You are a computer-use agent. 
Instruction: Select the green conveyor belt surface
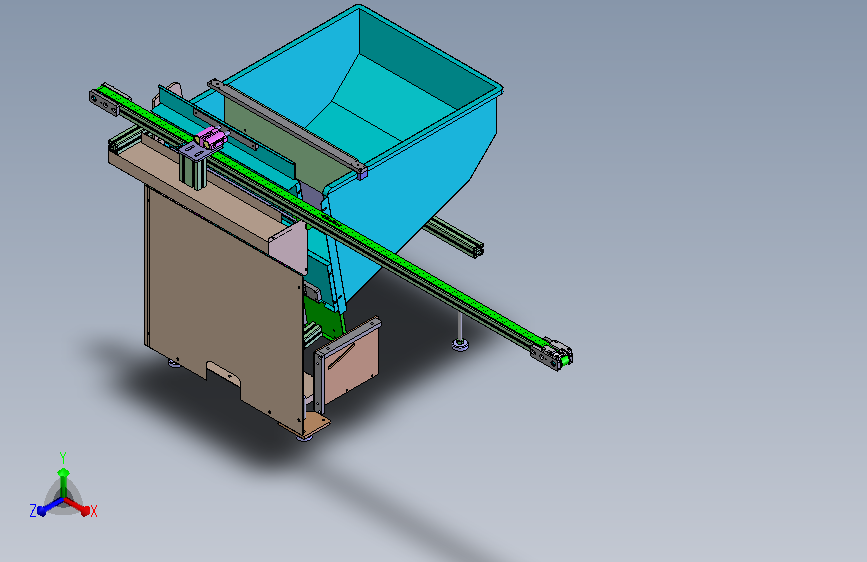332,218
